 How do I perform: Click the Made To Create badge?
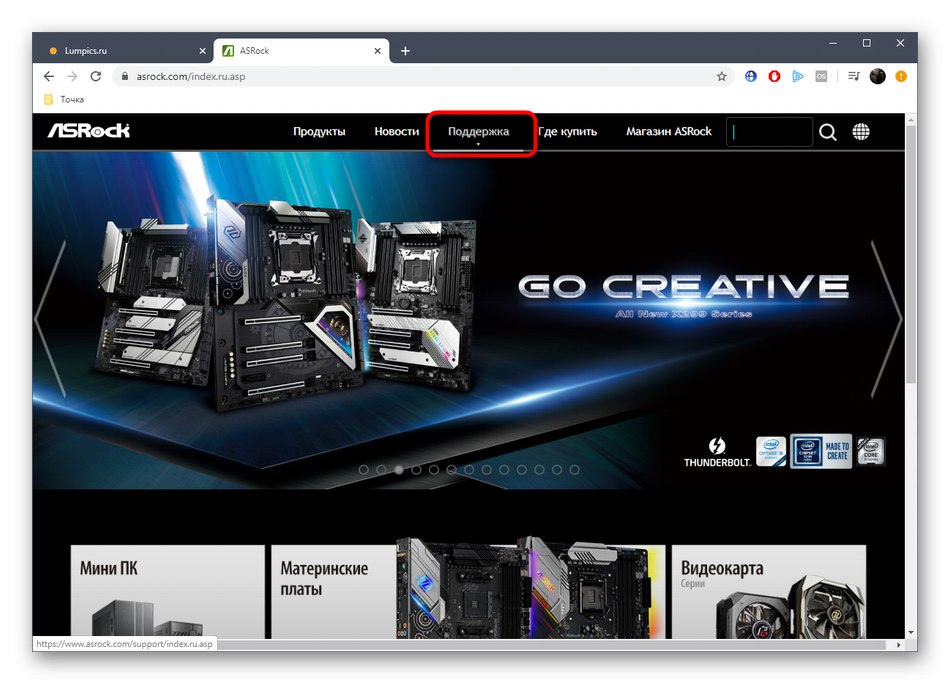[x=821, y=451]
